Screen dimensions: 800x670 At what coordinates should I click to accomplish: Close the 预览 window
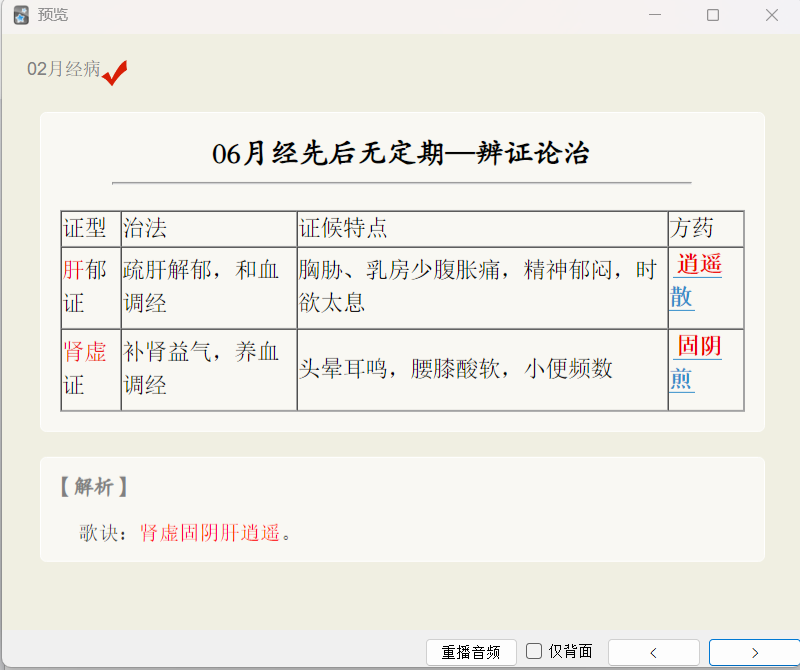click(x=772, y=15)
